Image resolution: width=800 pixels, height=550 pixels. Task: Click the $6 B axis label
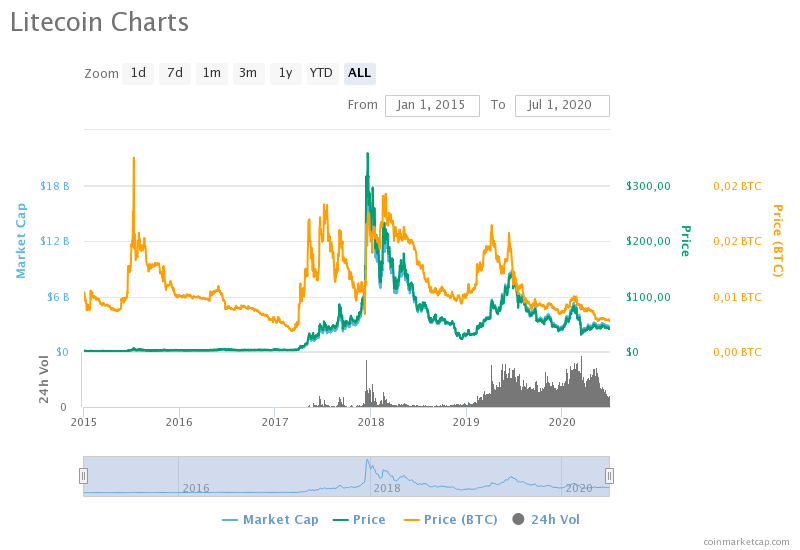tap(58, 297)
